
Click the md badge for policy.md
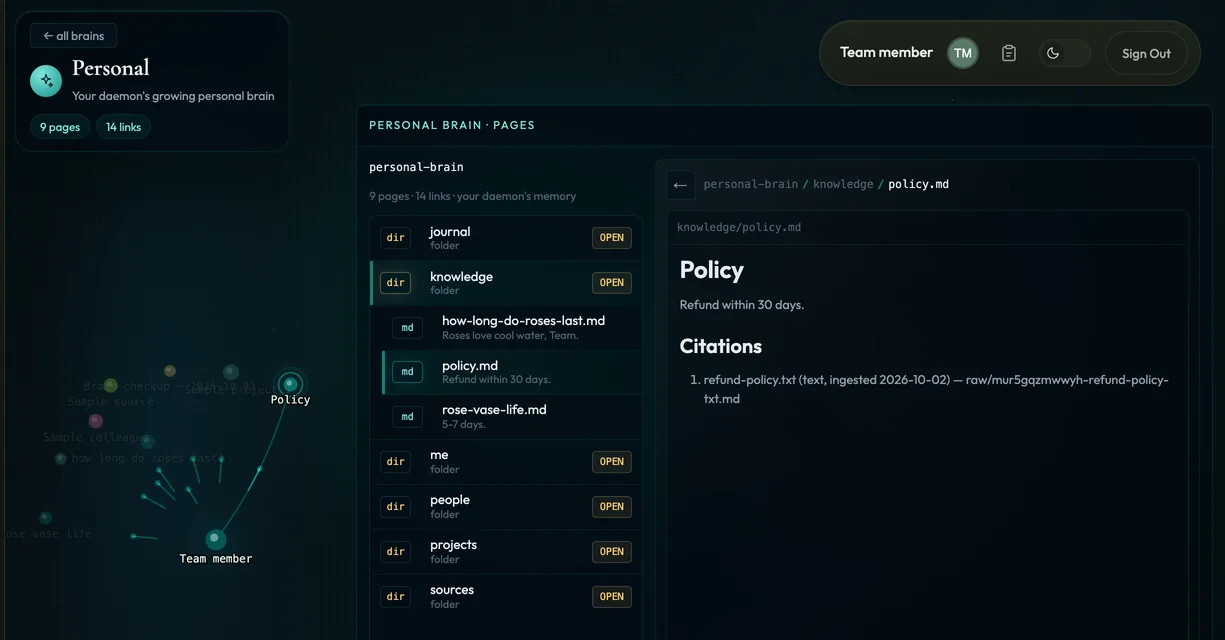click(407, 372)
